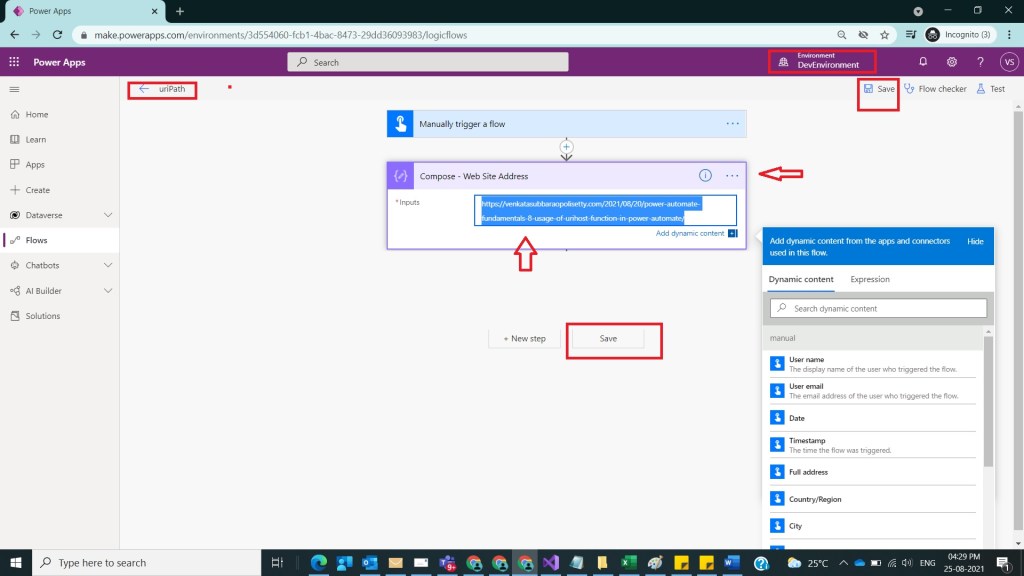Screen dimensions: 1024x576
Task: Expand the Chatbots navigation section
Action: [x=108, y=265]
